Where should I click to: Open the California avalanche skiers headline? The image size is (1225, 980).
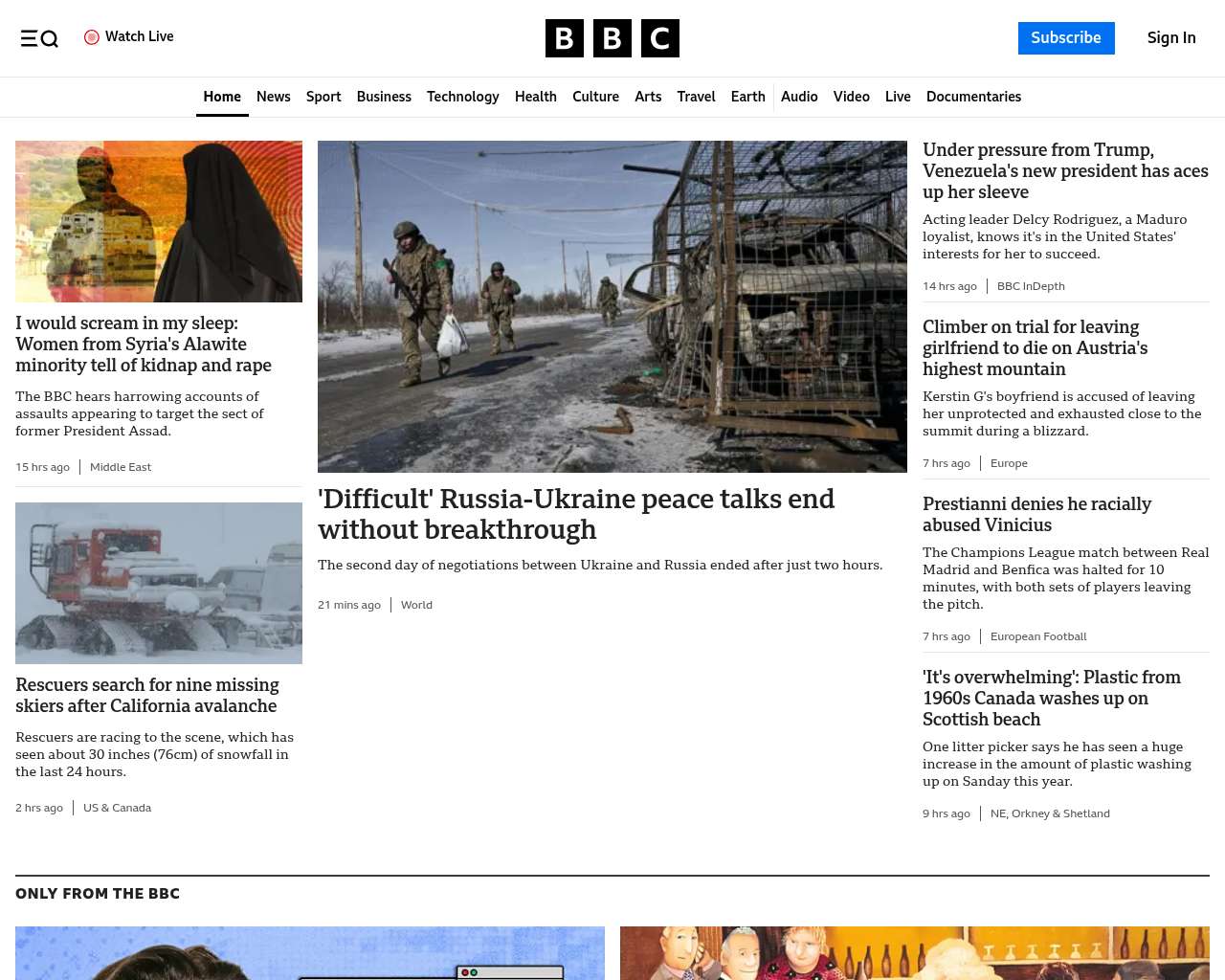[147, 696]
